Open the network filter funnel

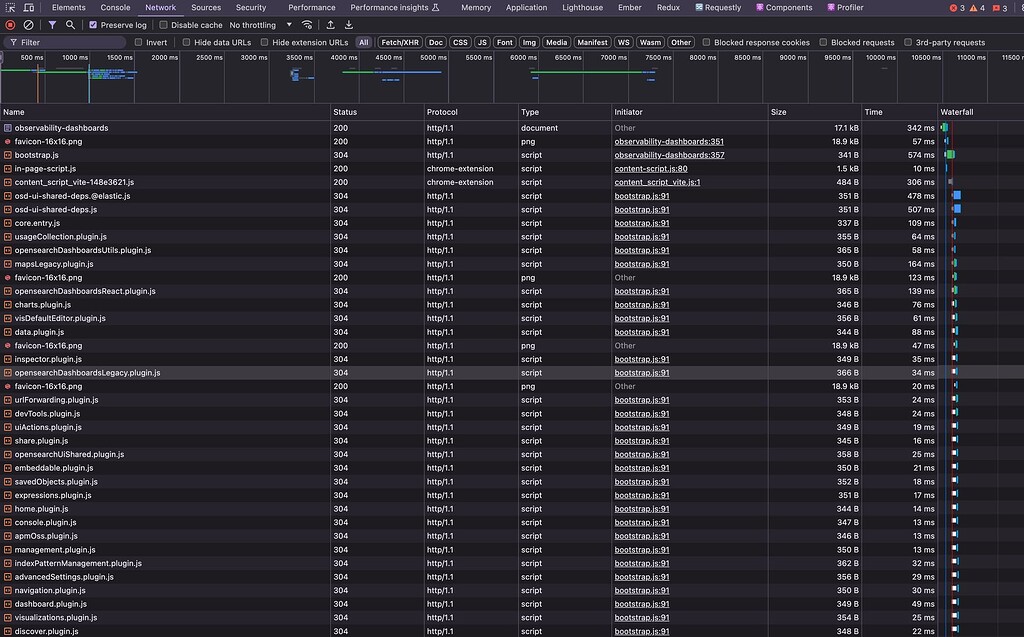pyautogui.click(x=54, y=25)
